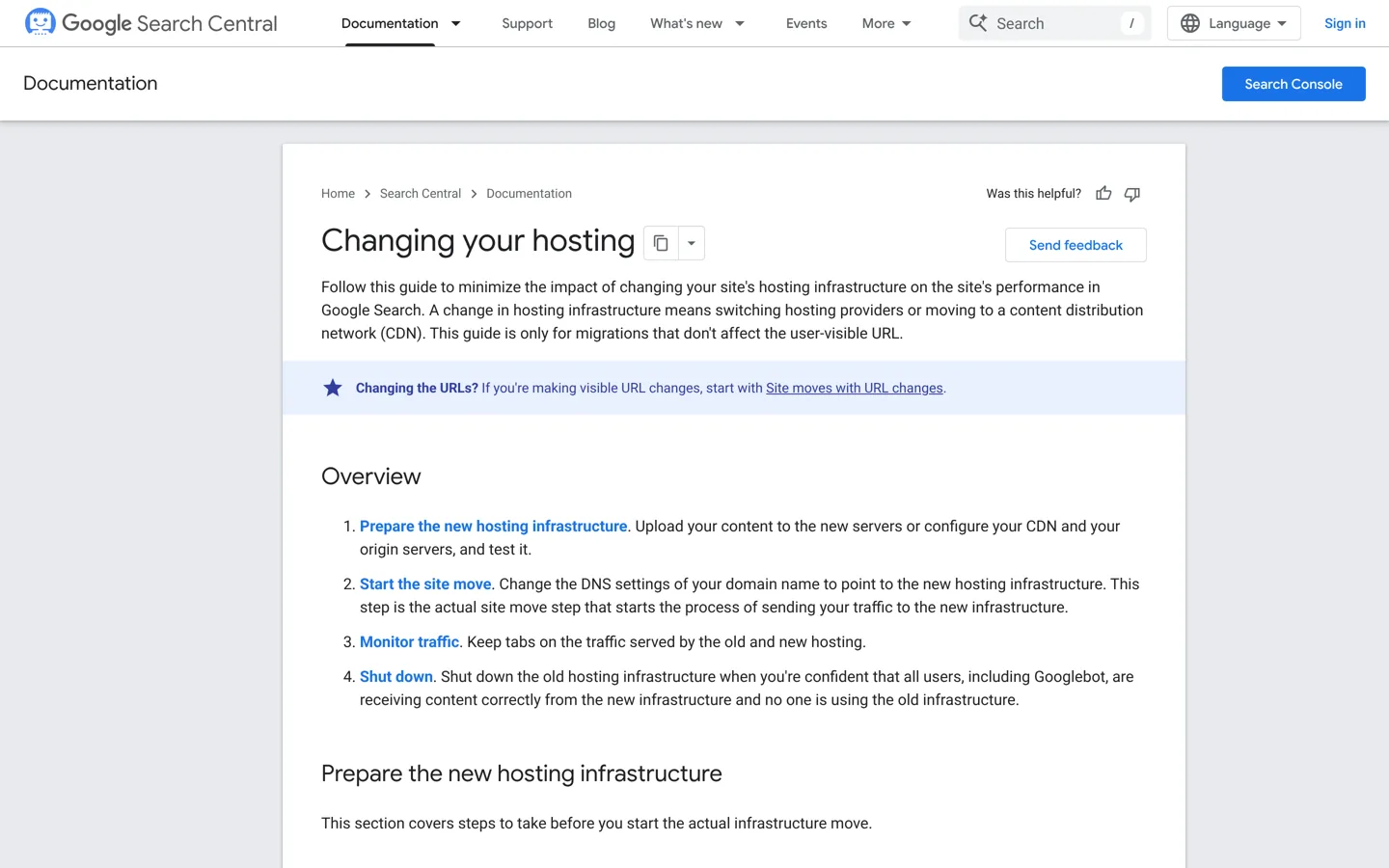This screenshot has width=1389, height=868.
Task: Click the search sparkle magnifier icon
Action: [x=978, y=23]
